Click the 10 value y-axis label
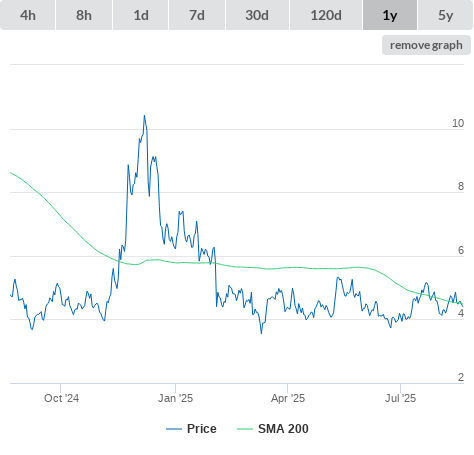This screenshot has height=455, width=474. (x=458, y=123)
